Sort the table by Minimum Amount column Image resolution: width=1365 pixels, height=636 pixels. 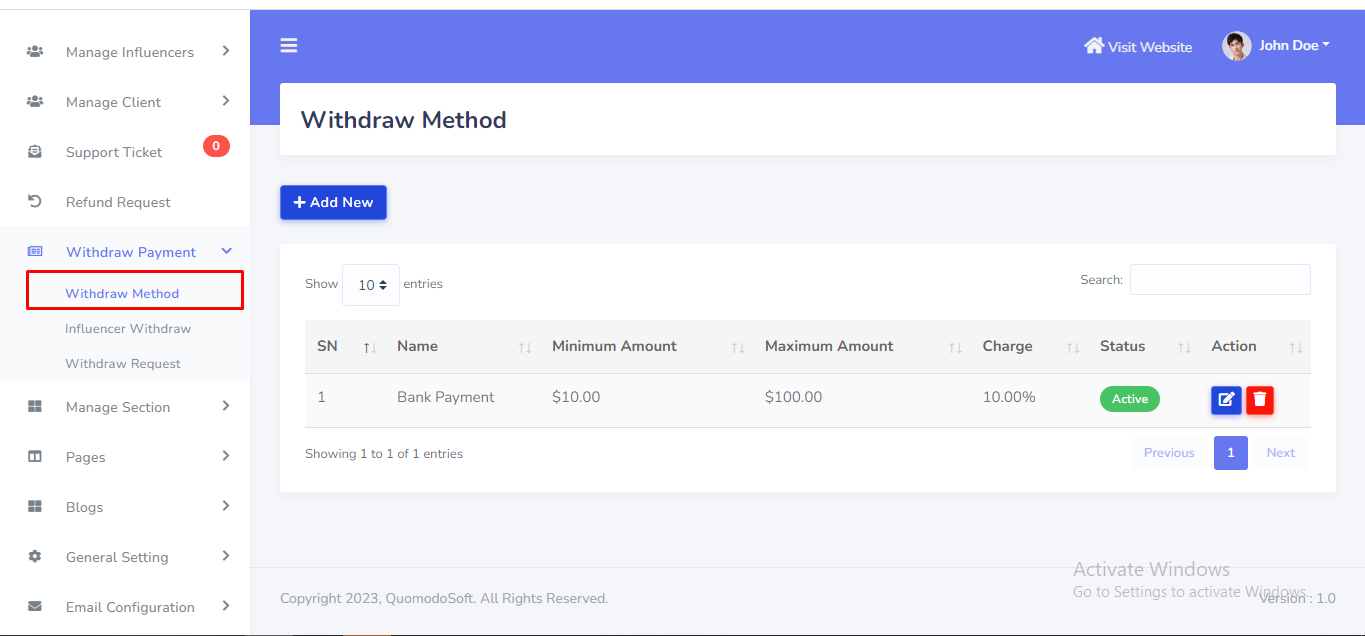(614, 346)
